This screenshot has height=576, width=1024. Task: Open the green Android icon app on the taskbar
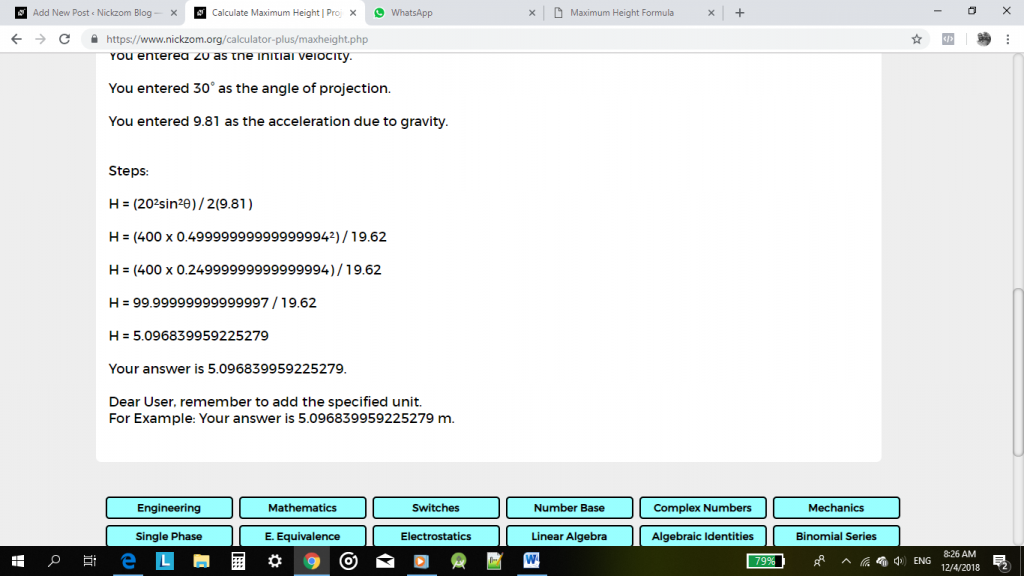(458, 561)
